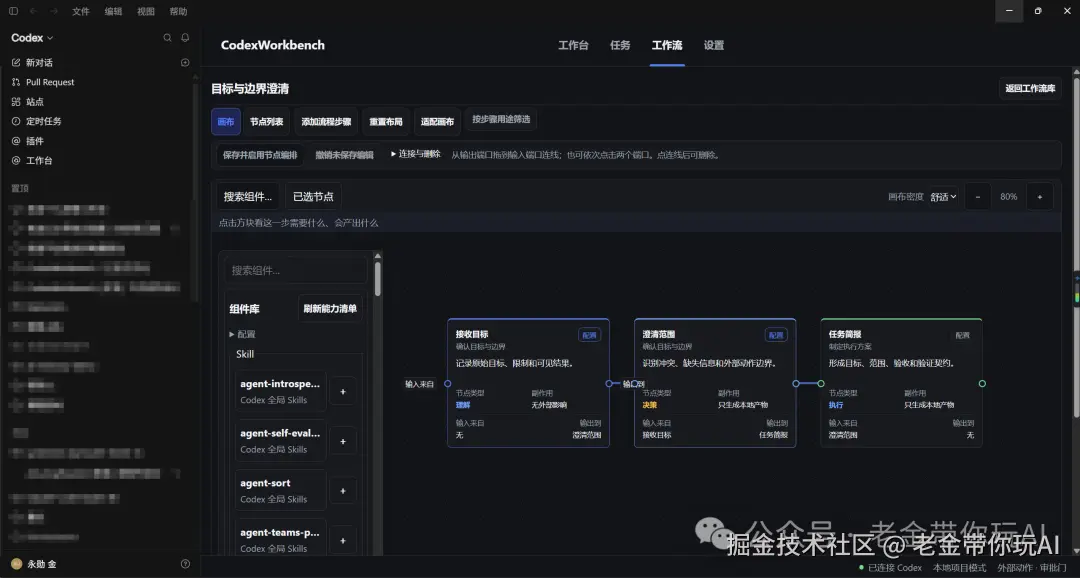Screen dimensions: 1080x578
Task: Toggle the sidebar panel icon
Action: (13, 11)
